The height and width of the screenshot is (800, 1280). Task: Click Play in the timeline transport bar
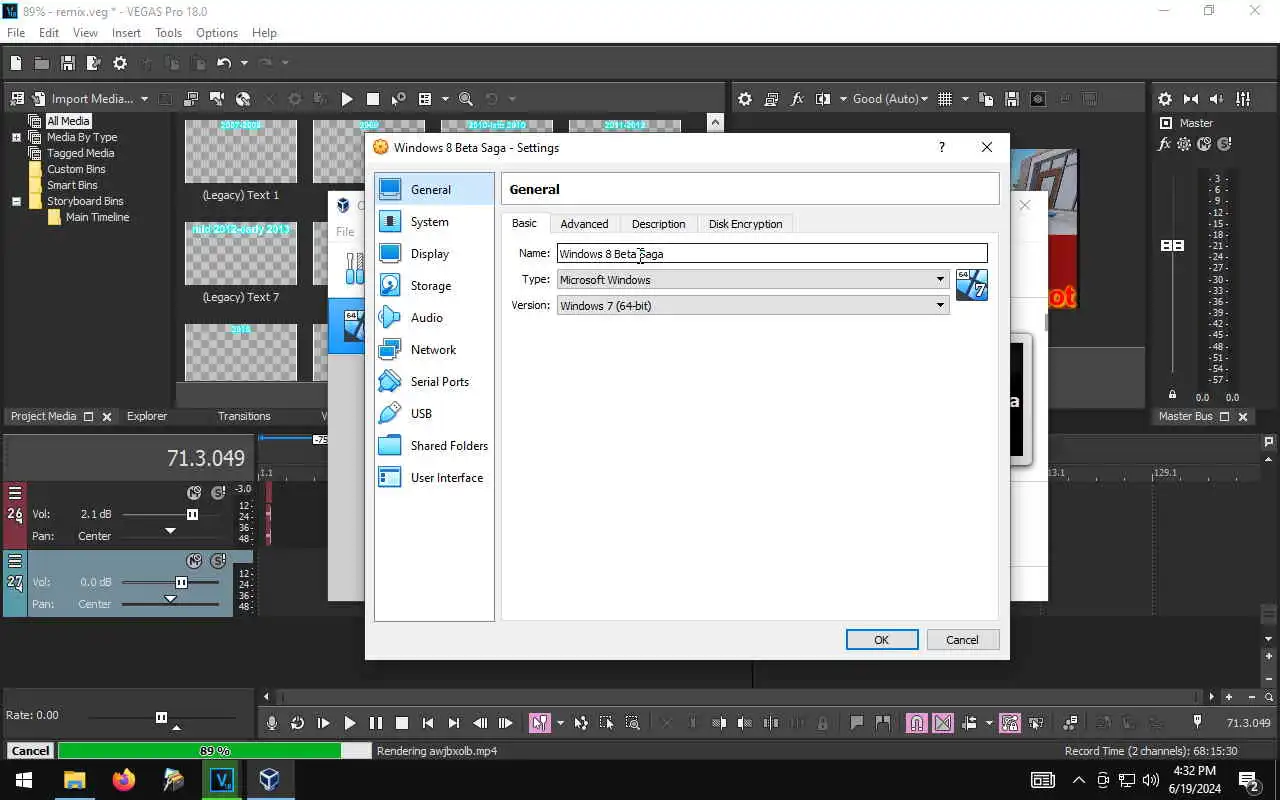point(350,723)
